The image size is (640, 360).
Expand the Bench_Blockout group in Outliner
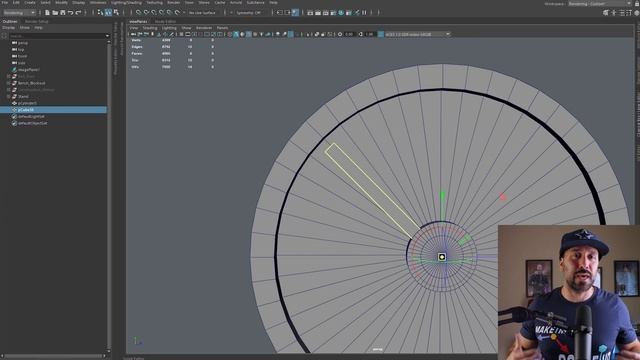(x=9, y=83)
